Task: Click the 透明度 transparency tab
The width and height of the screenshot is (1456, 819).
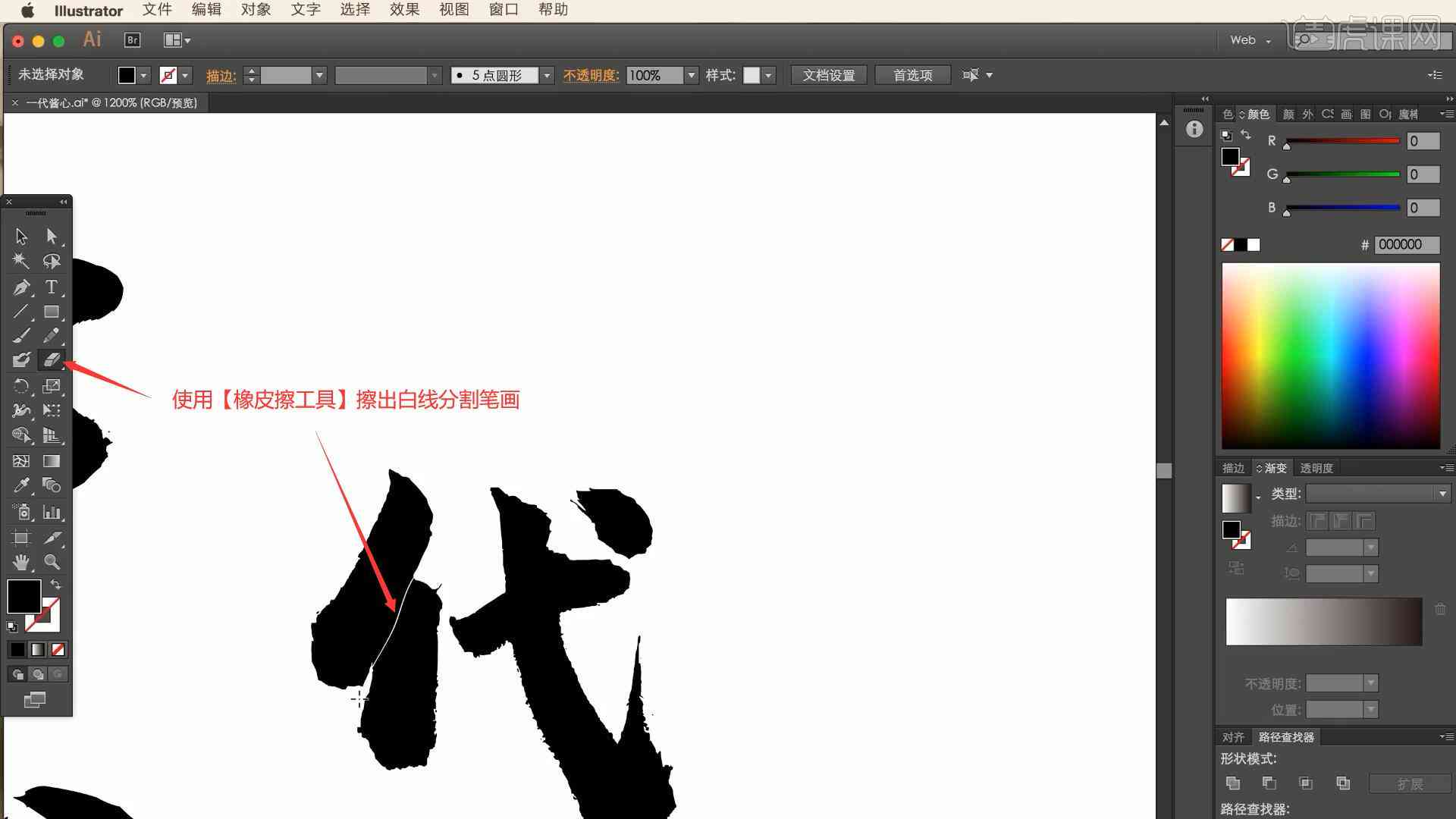Action: [x=1317, y=467]
